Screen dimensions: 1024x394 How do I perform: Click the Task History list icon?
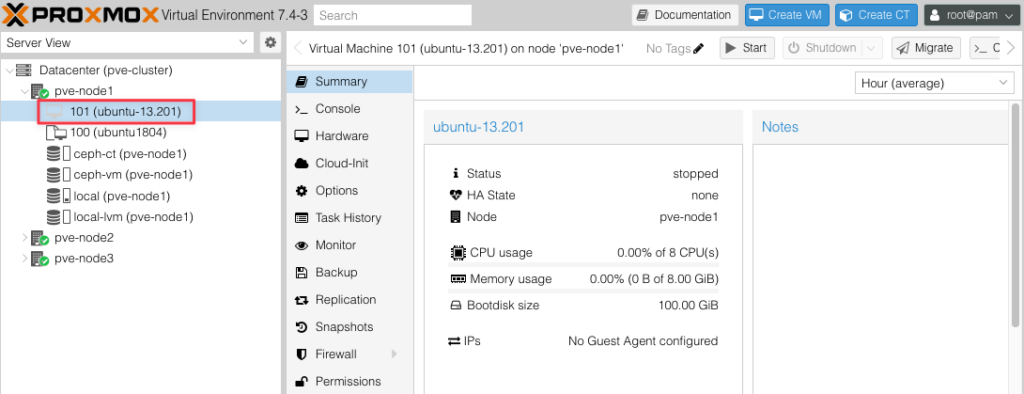point(301,218)
